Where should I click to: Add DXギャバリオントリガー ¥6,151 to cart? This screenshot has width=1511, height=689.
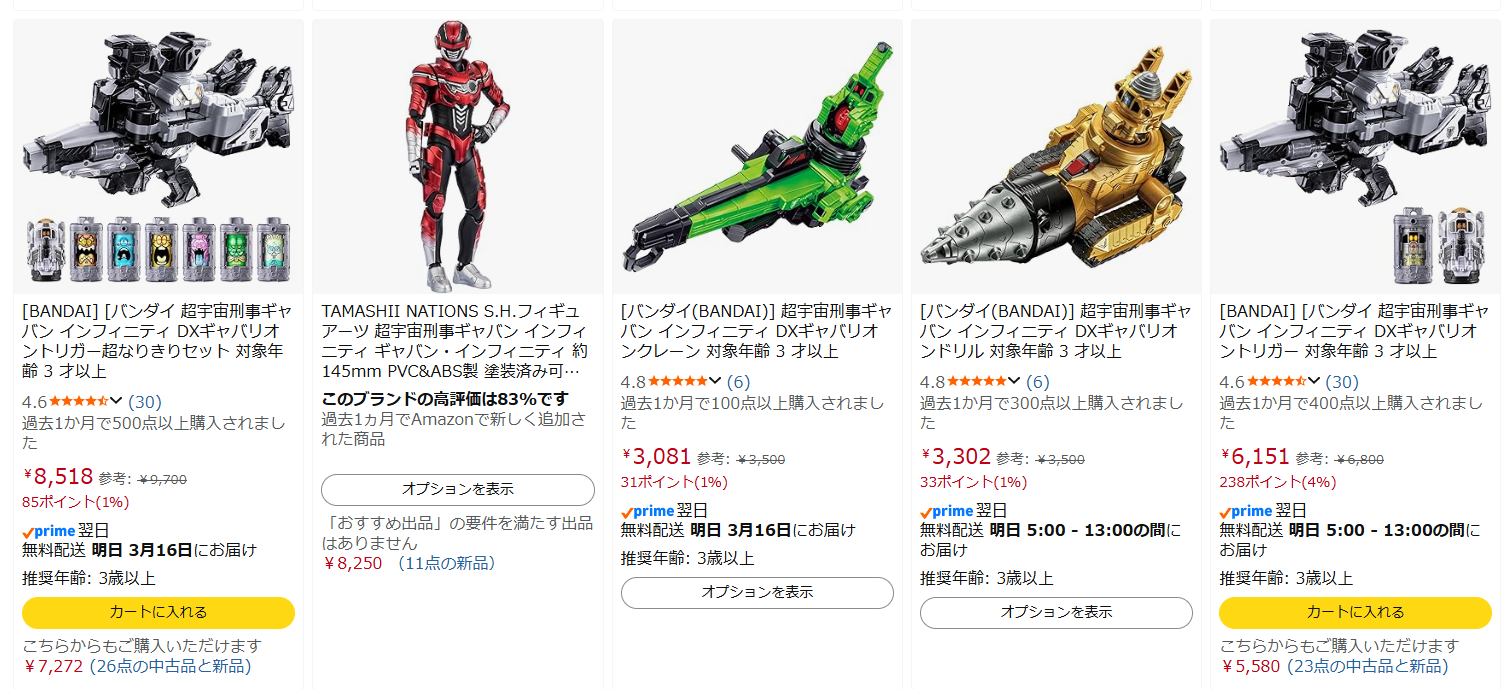[x=1355, y=613]
